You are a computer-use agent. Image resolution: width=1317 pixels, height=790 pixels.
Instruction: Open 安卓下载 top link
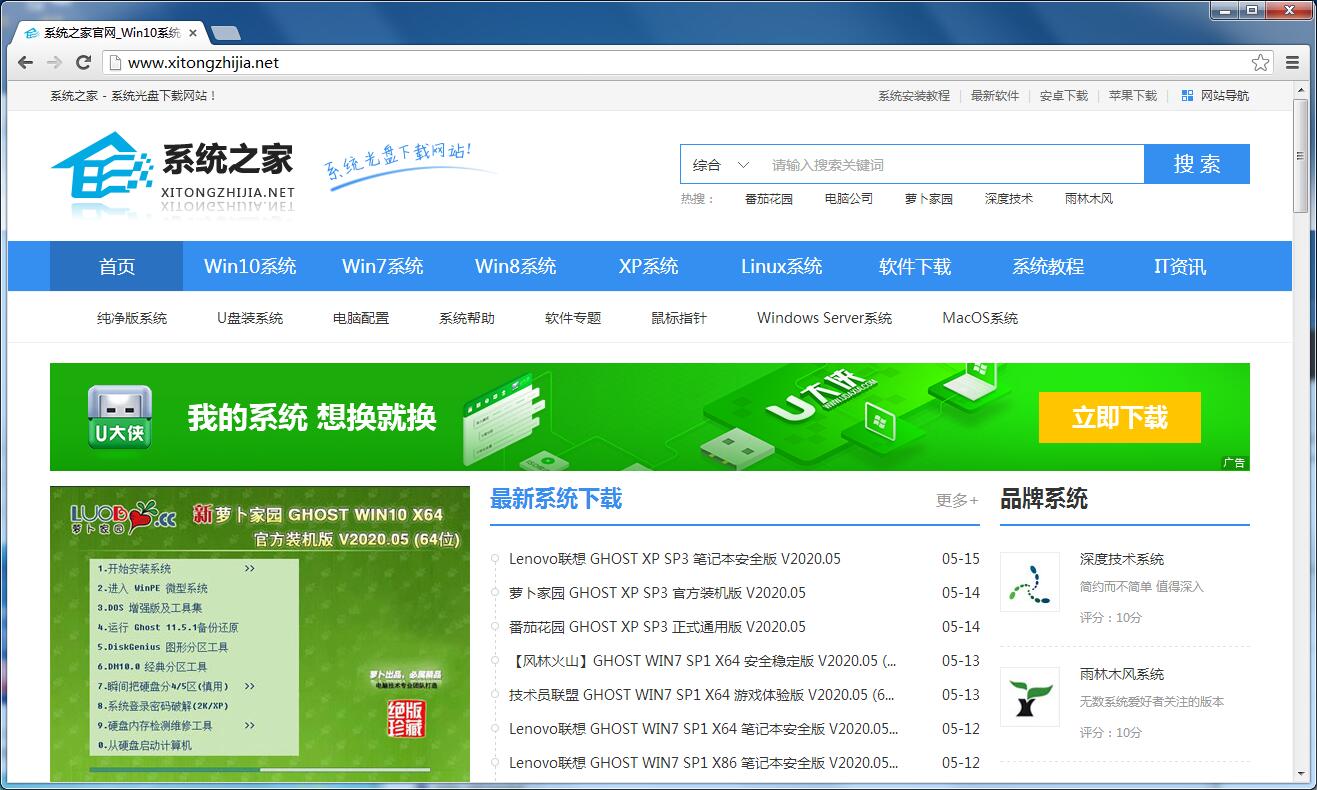point(1064,96)
